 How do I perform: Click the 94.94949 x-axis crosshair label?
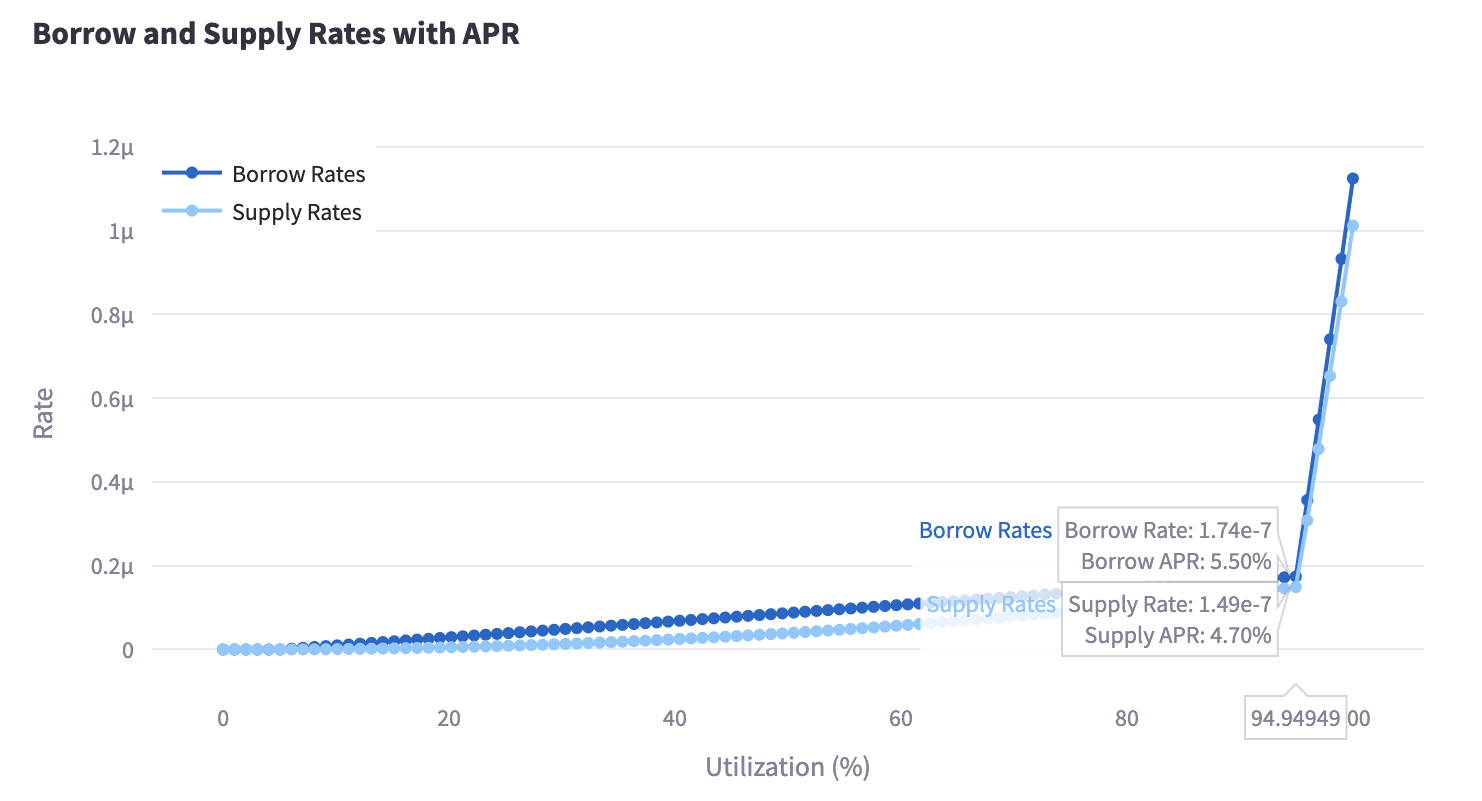coord(1295,717)
